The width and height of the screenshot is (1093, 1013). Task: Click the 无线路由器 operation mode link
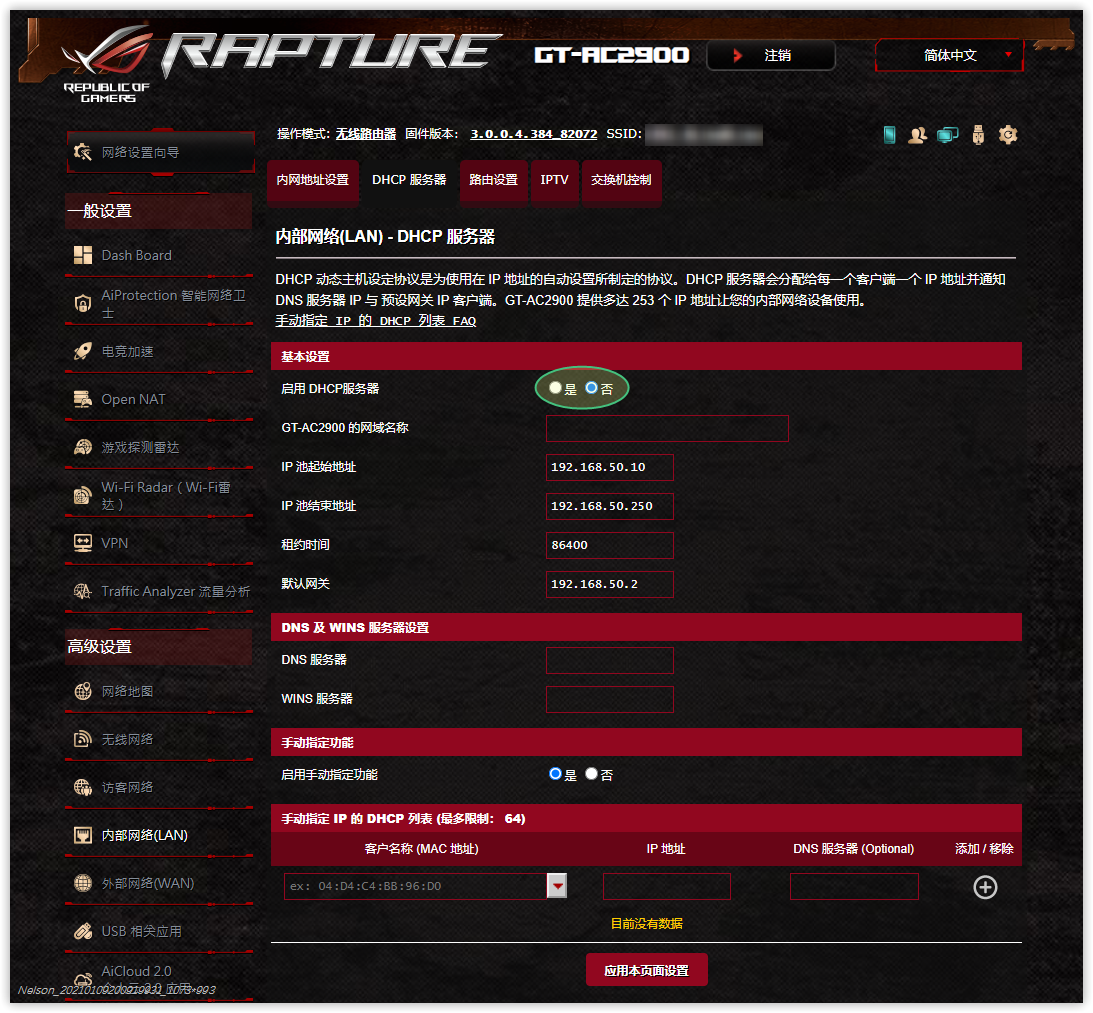coord(366,134)
